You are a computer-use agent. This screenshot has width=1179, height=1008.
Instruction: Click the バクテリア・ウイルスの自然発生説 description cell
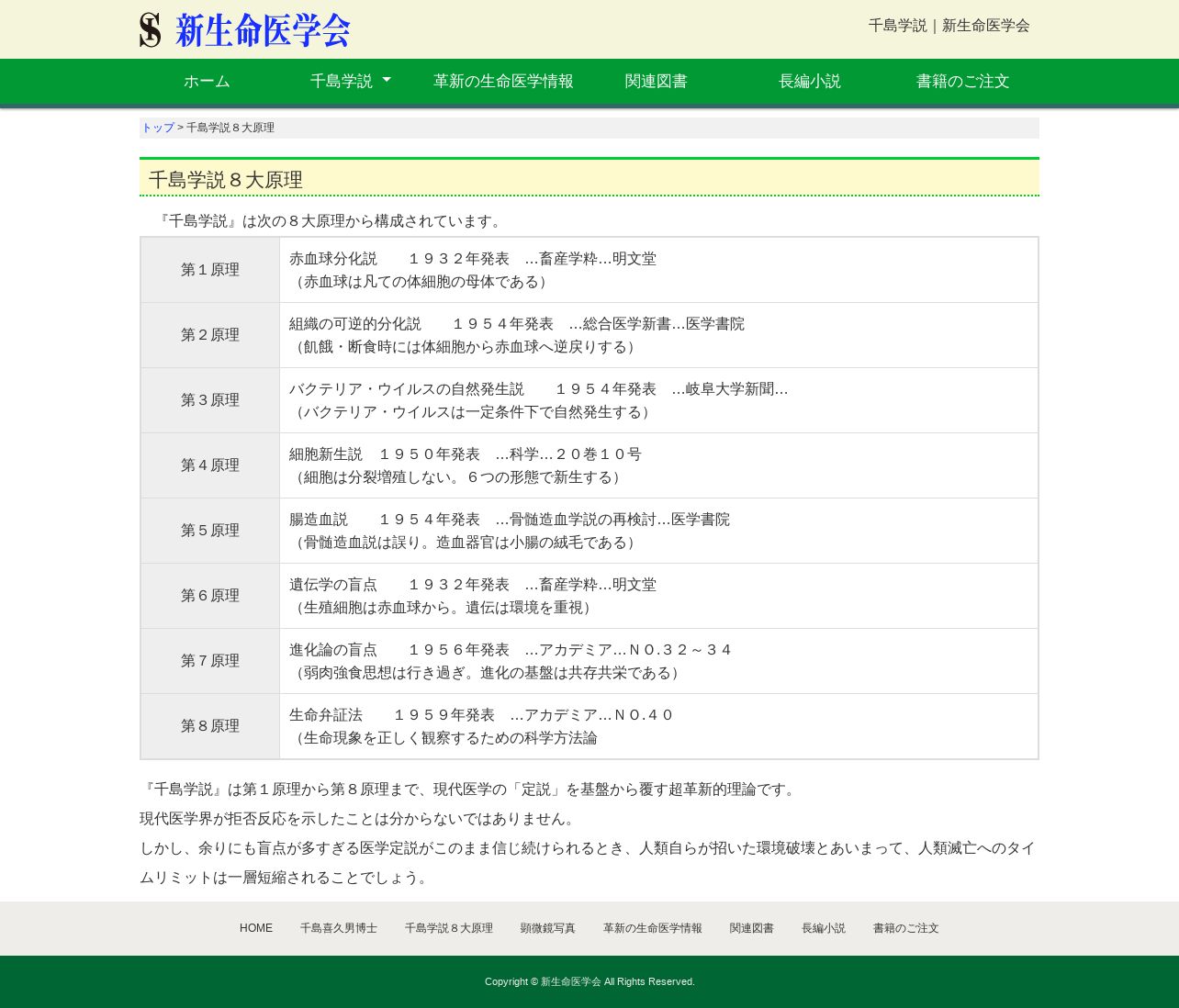point(658,400)
